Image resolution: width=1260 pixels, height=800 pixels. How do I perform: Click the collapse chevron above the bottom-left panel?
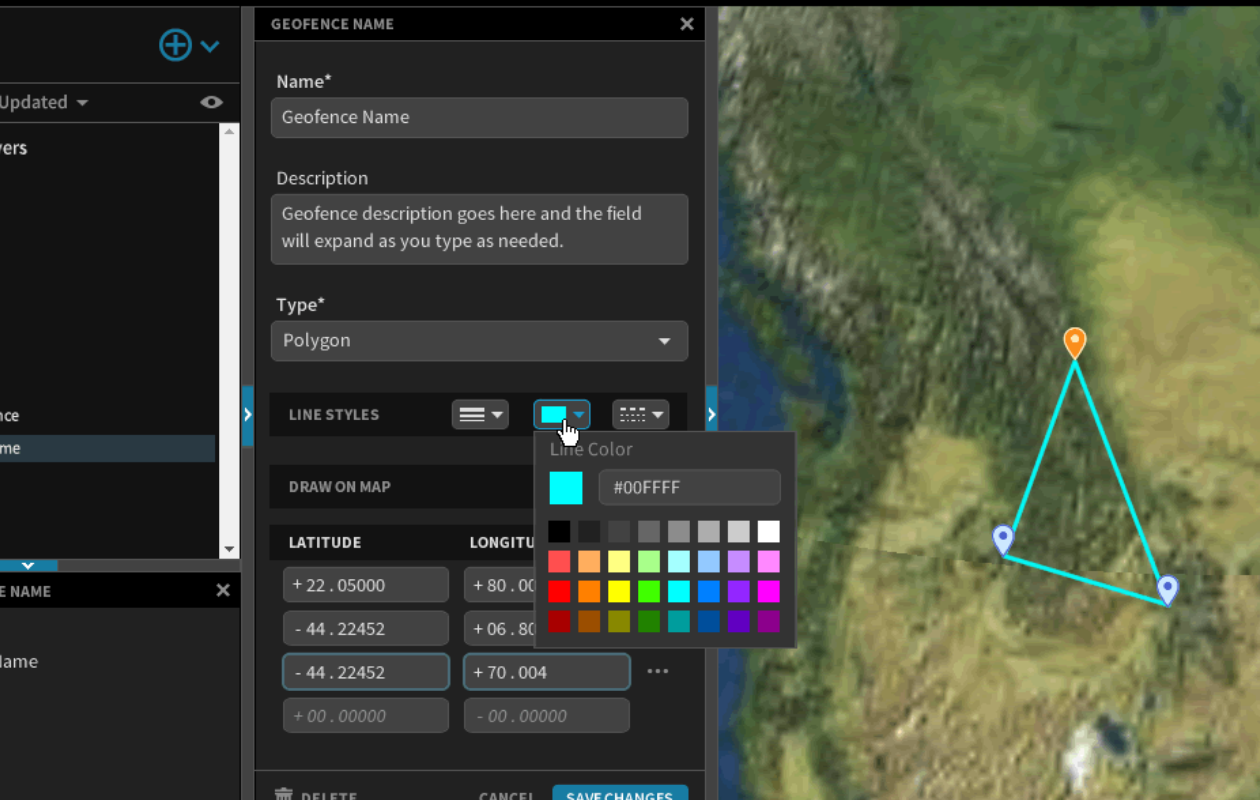point(28,566)
